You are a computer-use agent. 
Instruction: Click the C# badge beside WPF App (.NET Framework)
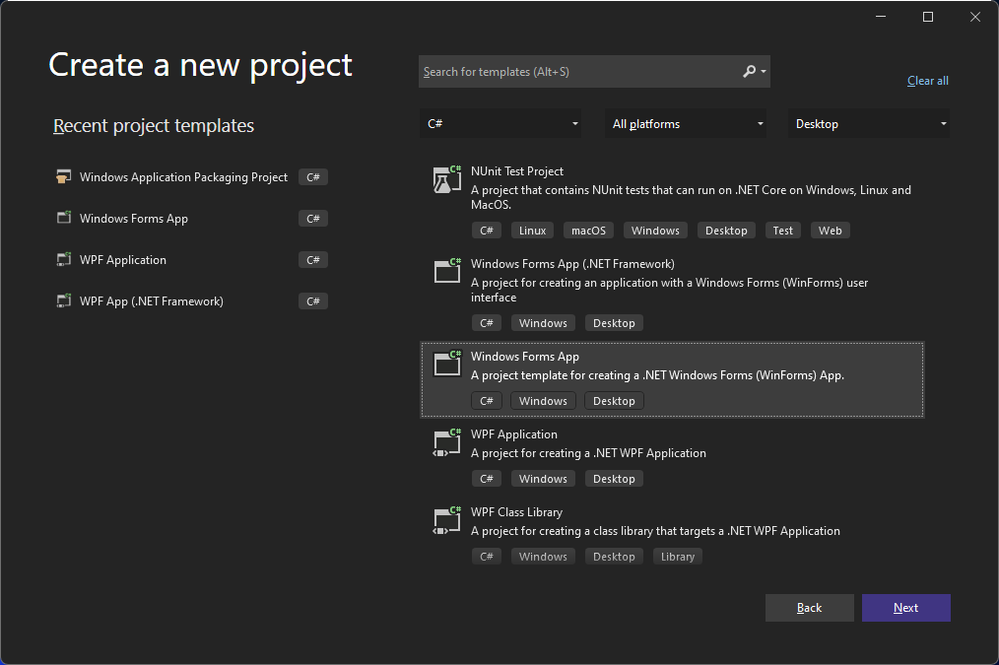(313, 301)
